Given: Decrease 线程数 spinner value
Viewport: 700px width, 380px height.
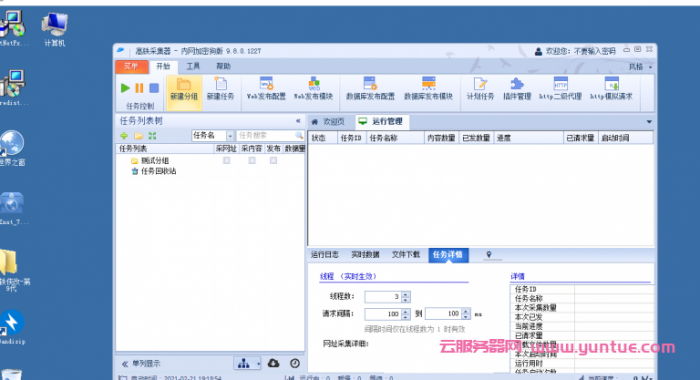Looking at the screenshot, I should (405, 300).
